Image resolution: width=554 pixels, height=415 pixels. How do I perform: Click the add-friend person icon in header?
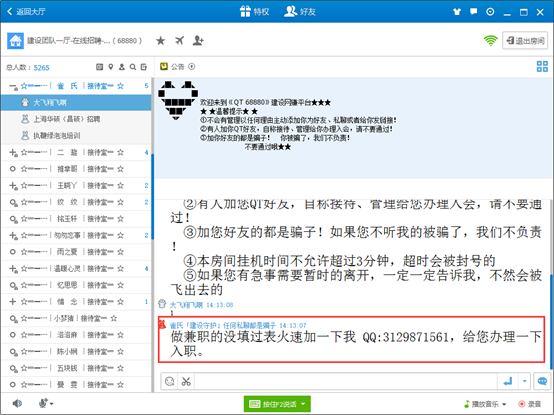[198, 41]
